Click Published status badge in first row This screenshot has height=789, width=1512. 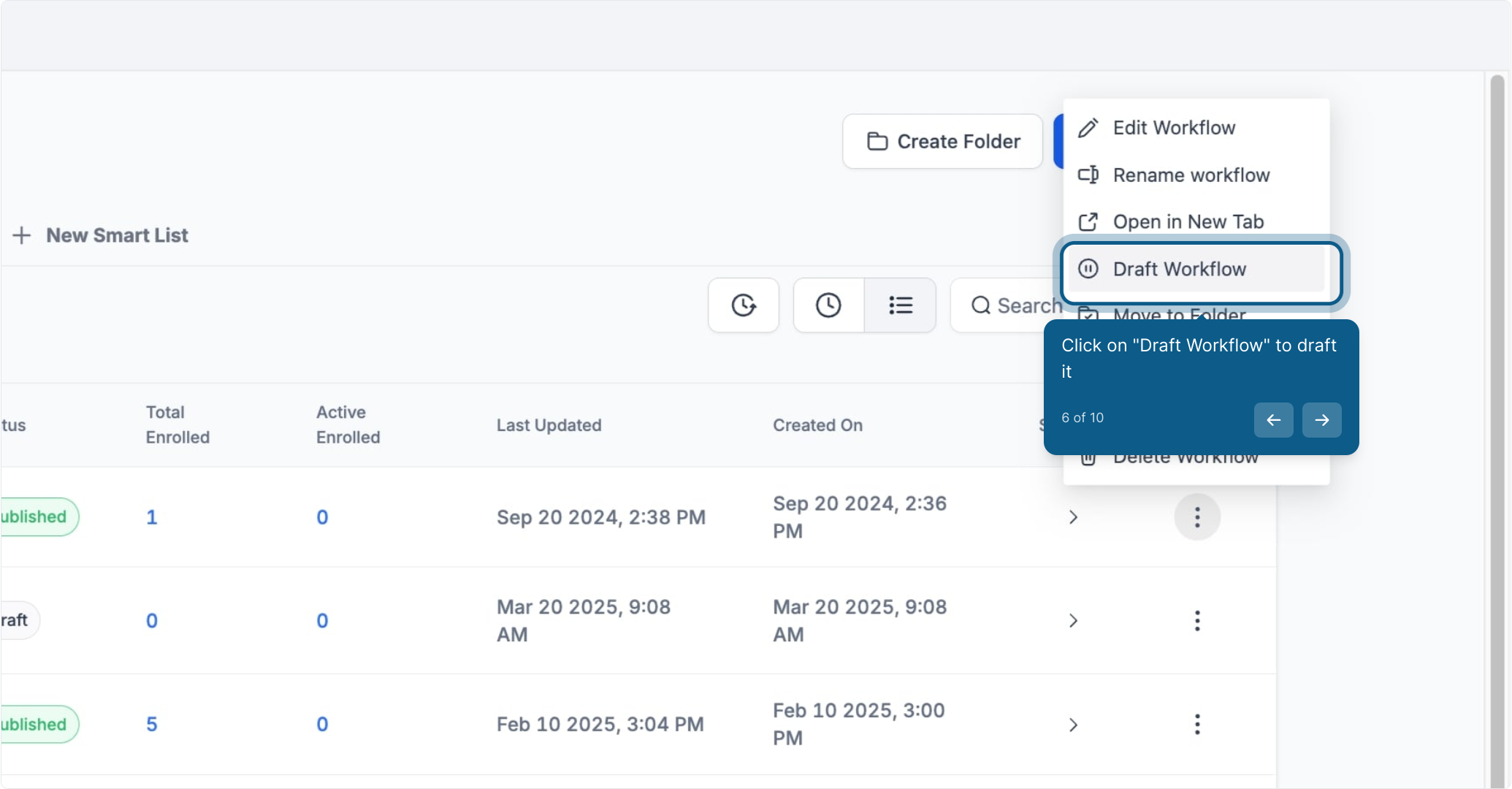(39, 517)
